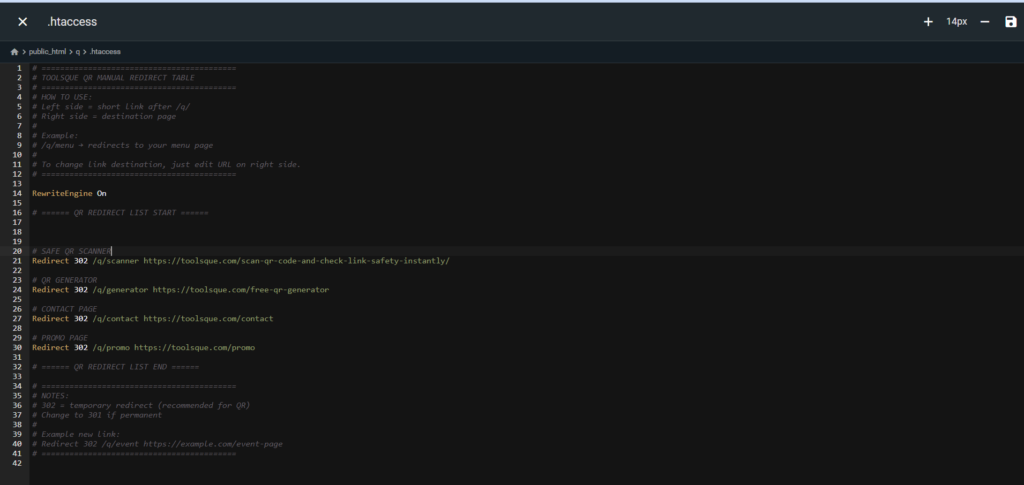Click comment '# CONTACT PAGE'
Screen dimensions: 1024x485
coord(65,309)
